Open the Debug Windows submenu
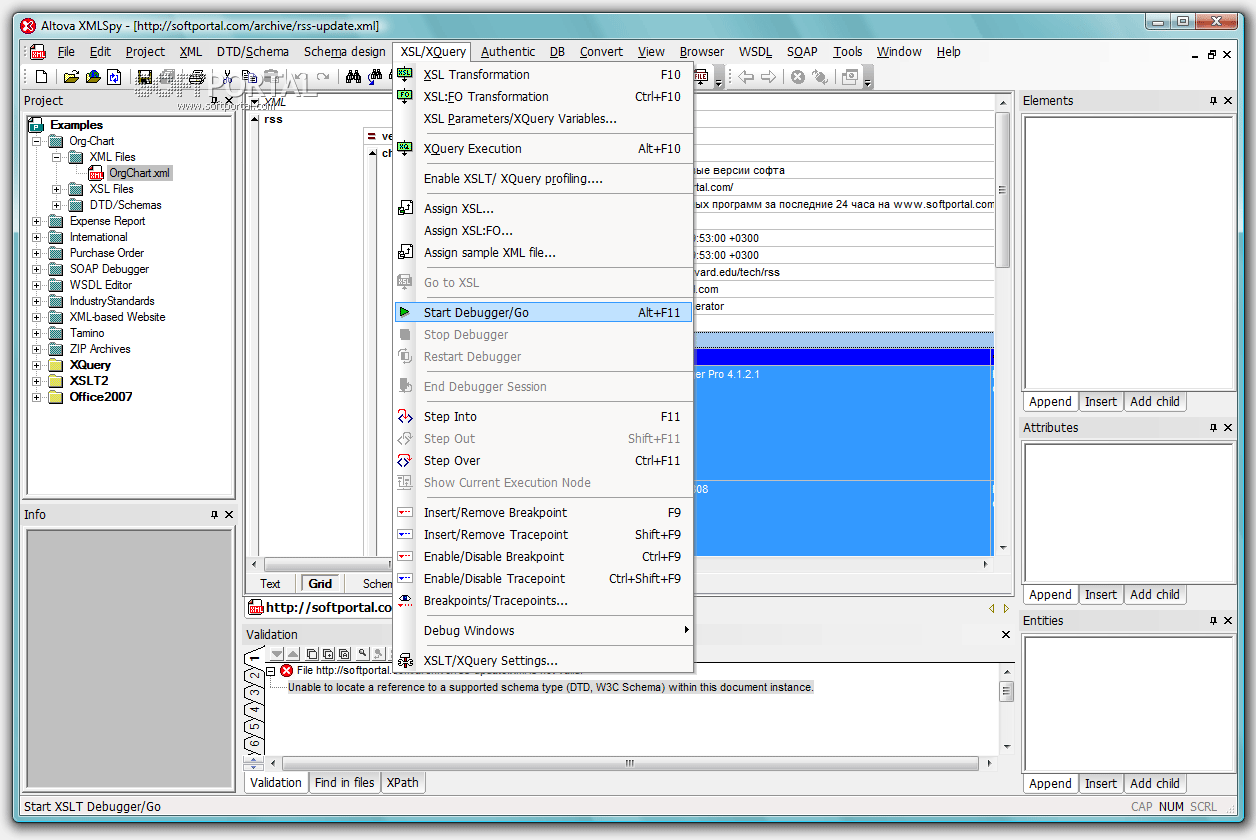This screenshot has width=1256, height=840. click(x=543, y=631)
